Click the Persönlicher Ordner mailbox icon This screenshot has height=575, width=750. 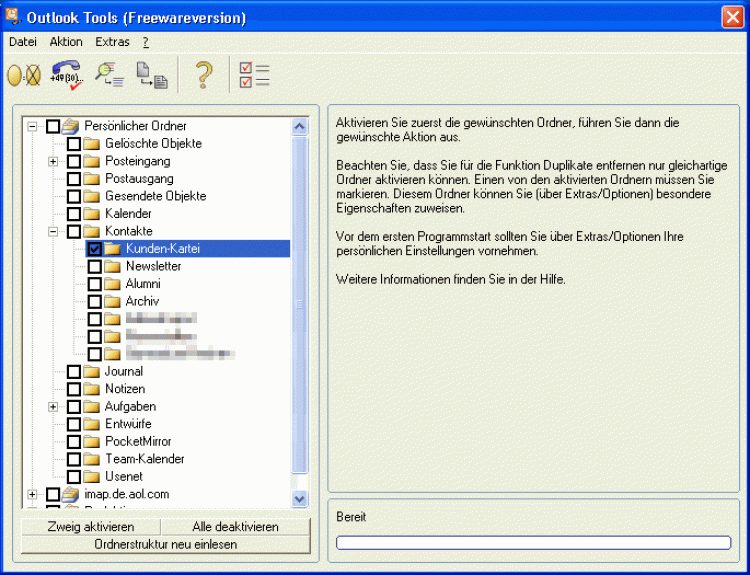click(x=71, y=126)
